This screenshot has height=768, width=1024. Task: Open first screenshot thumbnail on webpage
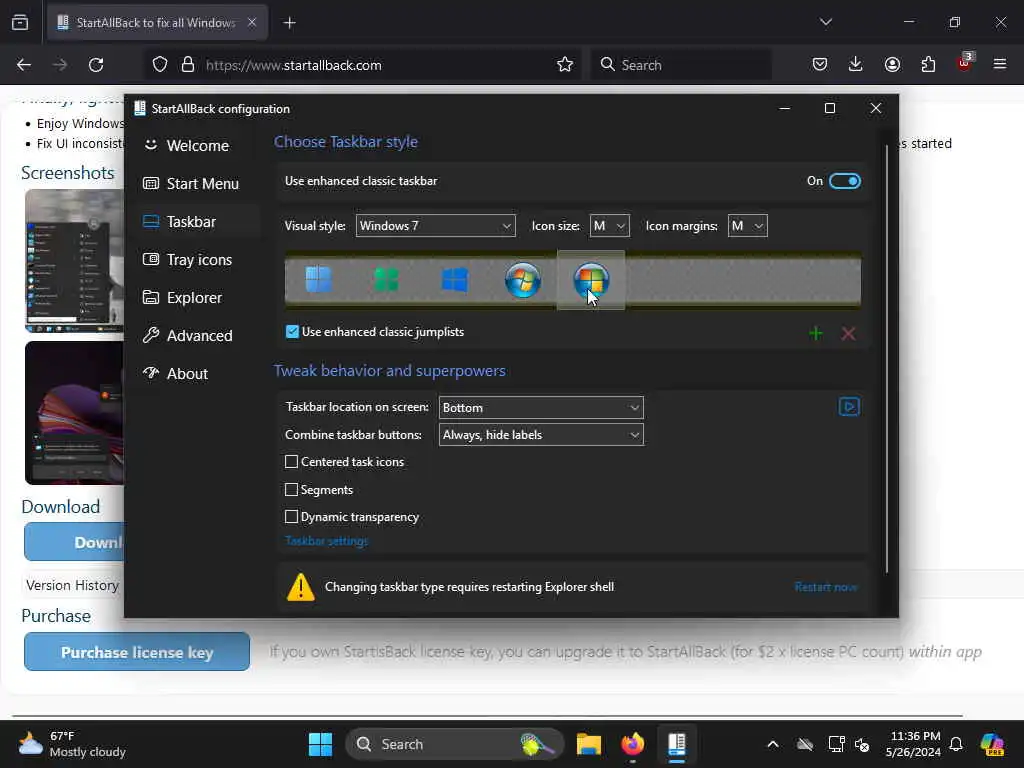tap(74, 261)
